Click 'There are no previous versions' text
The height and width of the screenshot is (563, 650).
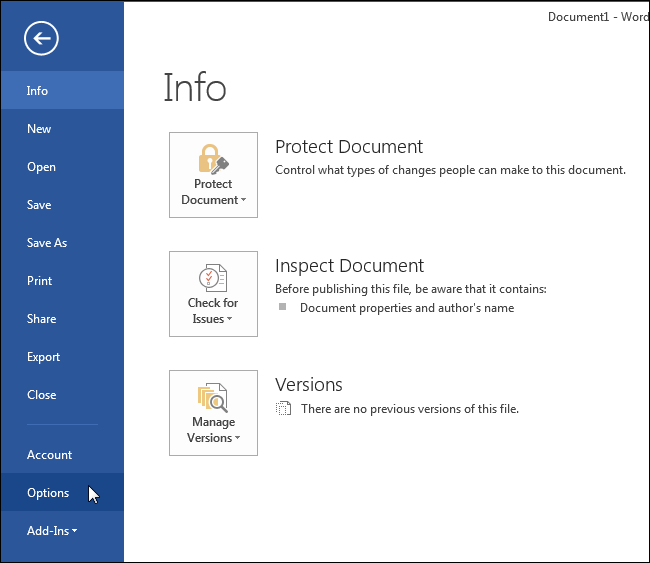tap(410, 409)
